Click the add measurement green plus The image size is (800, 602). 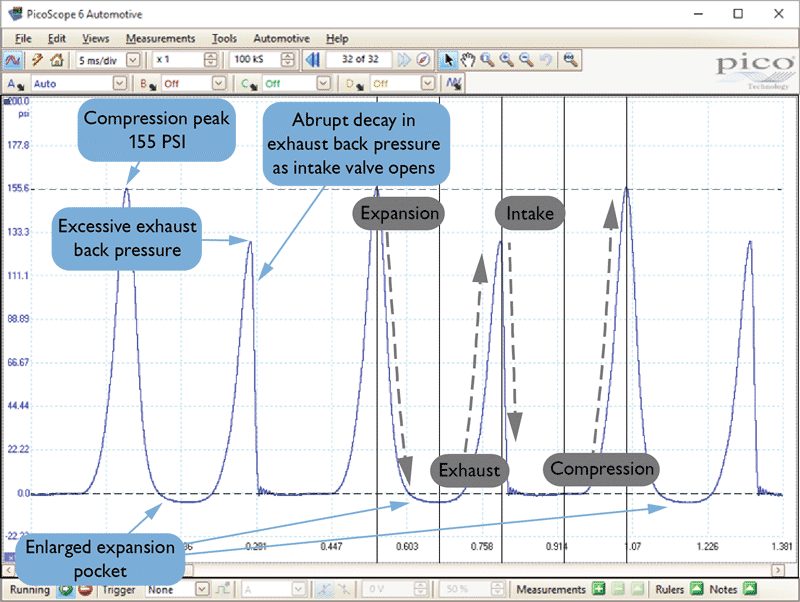click(x=598, y=589)
